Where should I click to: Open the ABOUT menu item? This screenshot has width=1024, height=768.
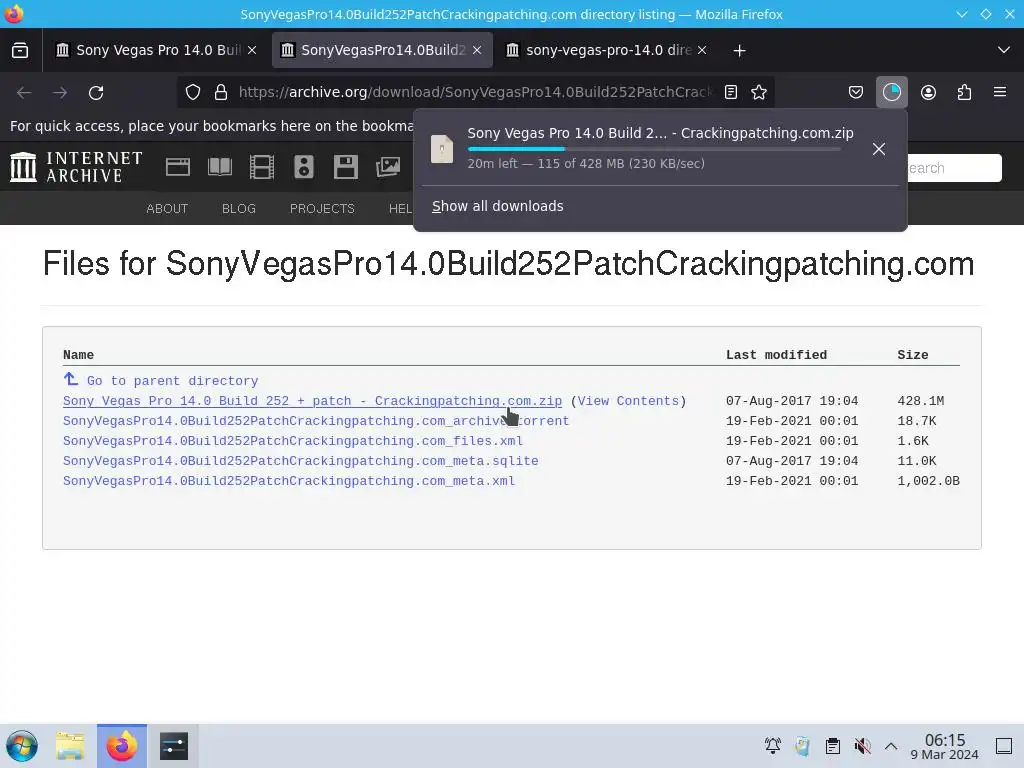(167, 208)
